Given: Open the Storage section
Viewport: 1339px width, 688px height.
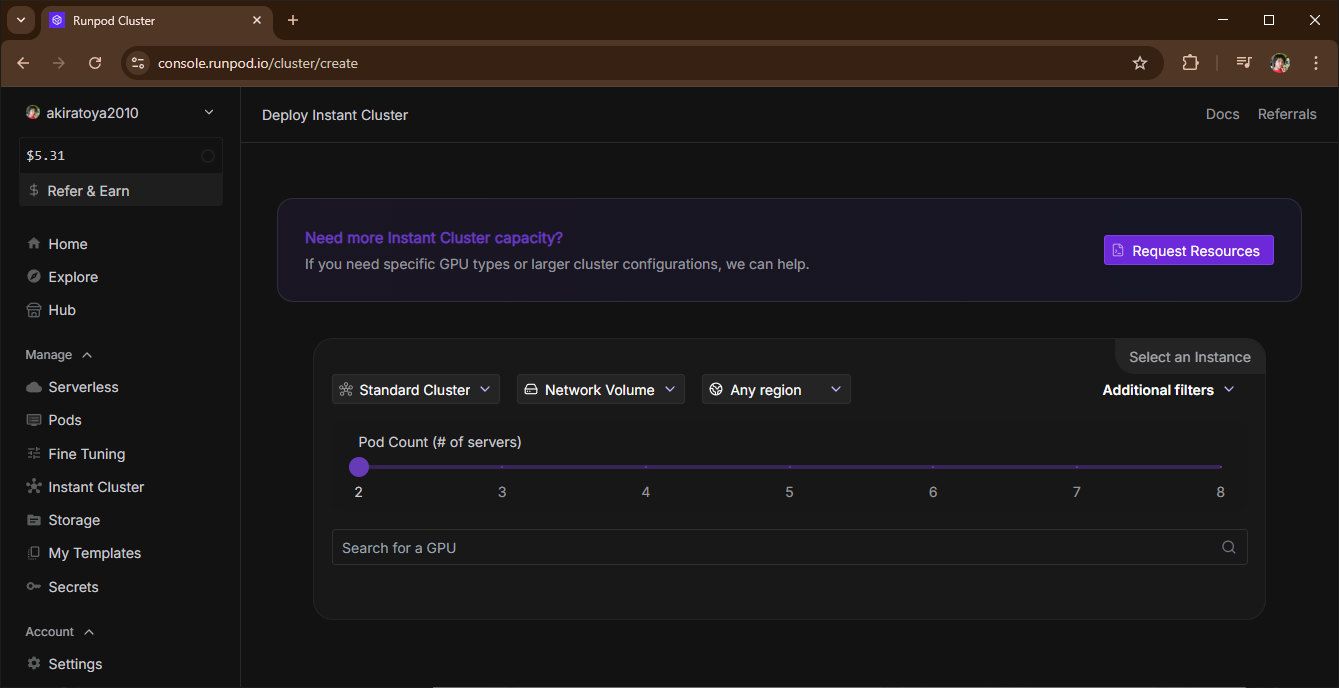Looking at the screenshot, I should click(x=63, y=520).
